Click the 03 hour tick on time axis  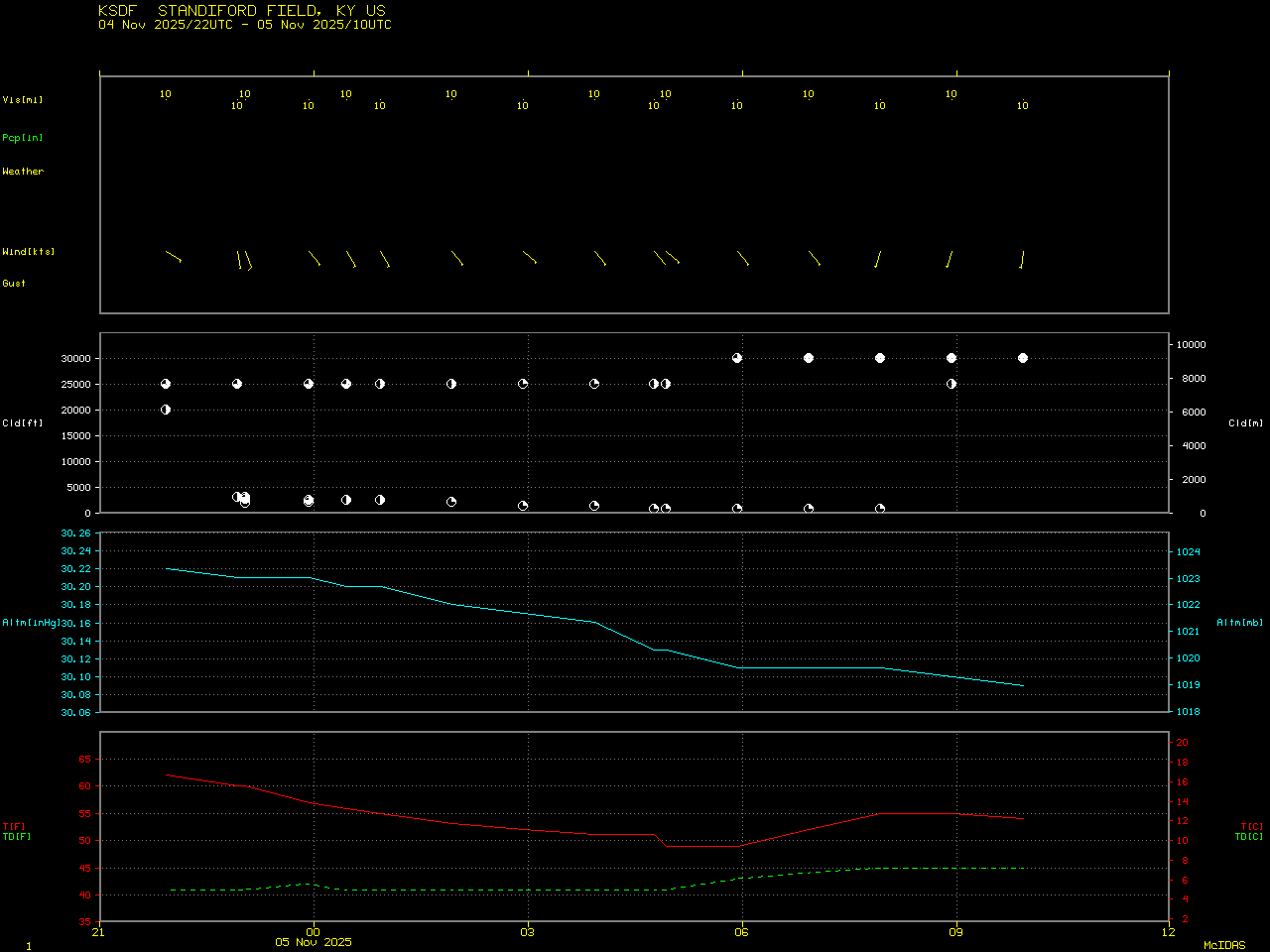tap(528, 932)
